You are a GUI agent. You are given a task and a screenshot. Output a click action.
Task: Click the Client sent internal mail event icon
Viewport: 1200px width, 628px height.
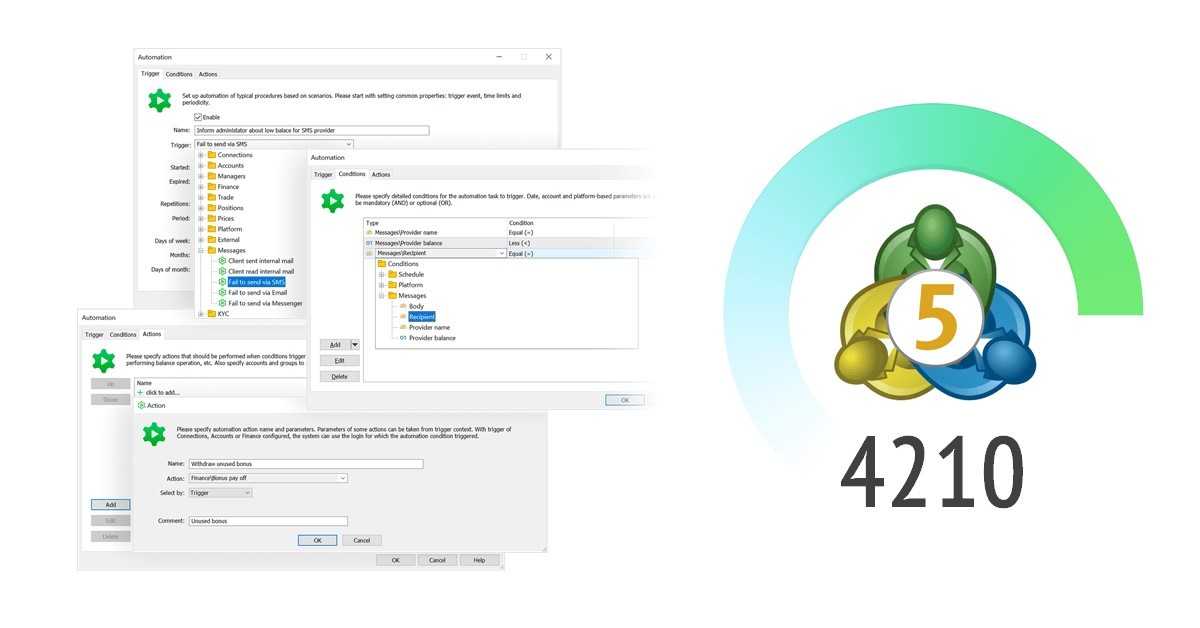pos(222,261)
